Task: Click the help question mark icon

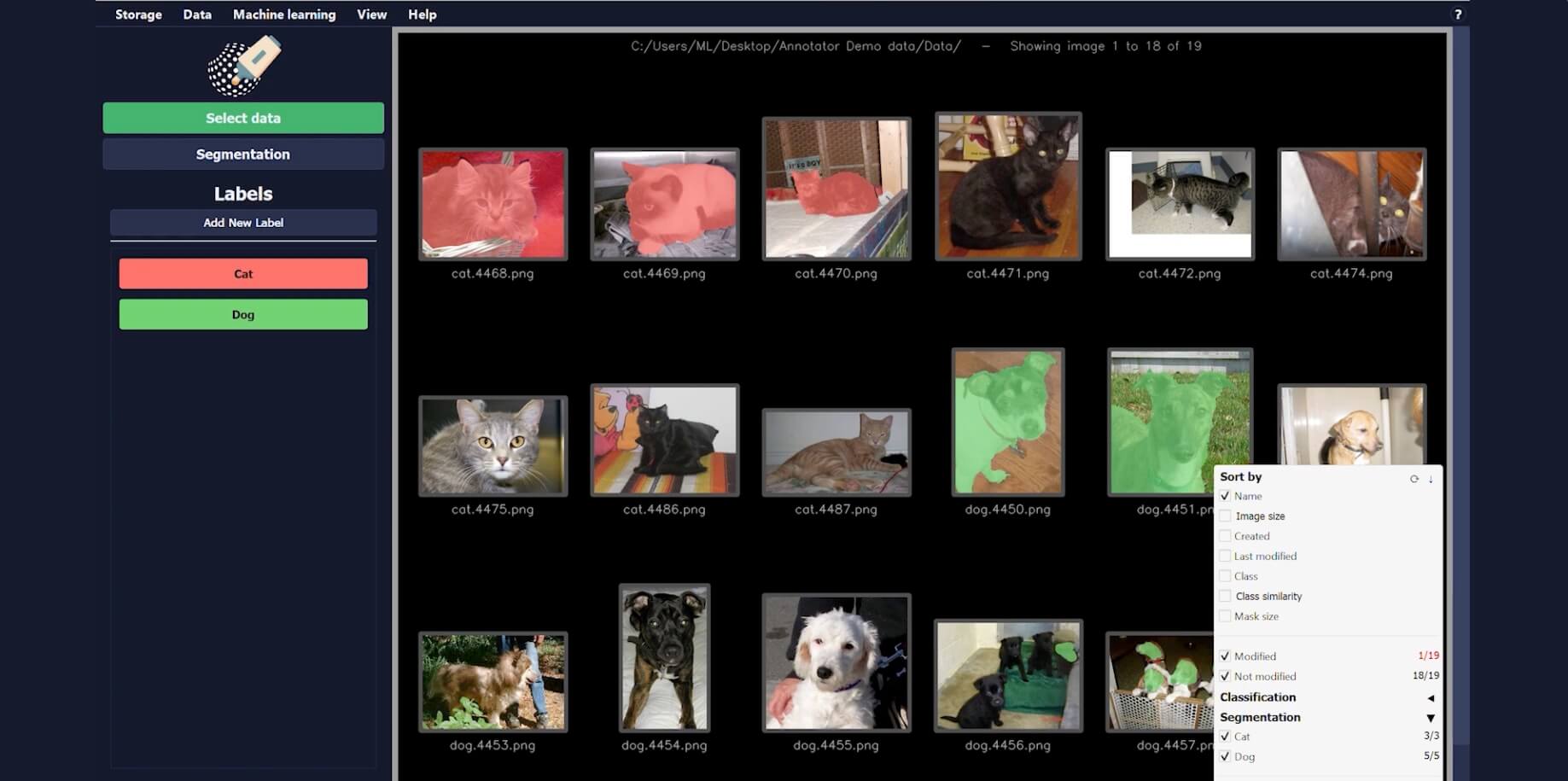Action: (x=1457, y=15)
